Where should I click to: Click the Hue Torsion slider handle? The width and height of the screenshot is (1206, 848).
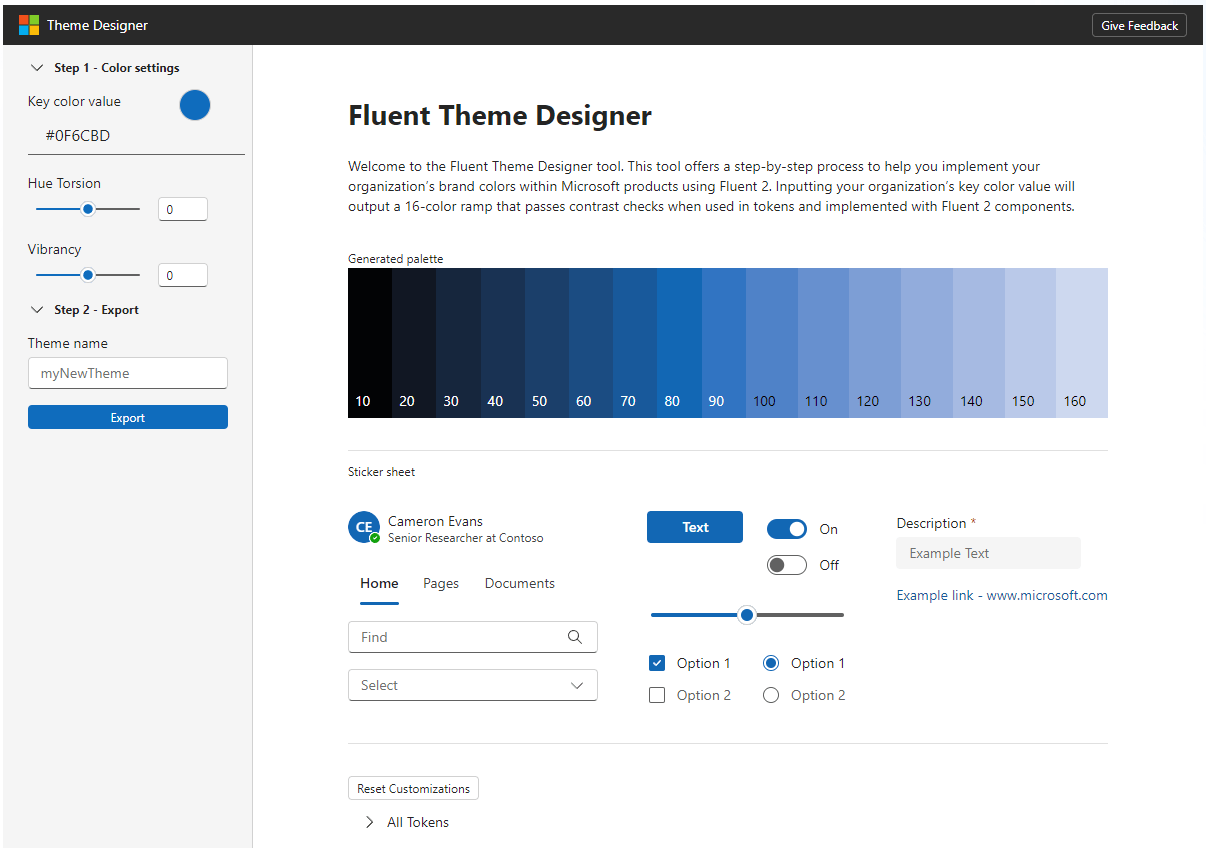[x=88, y=209]
